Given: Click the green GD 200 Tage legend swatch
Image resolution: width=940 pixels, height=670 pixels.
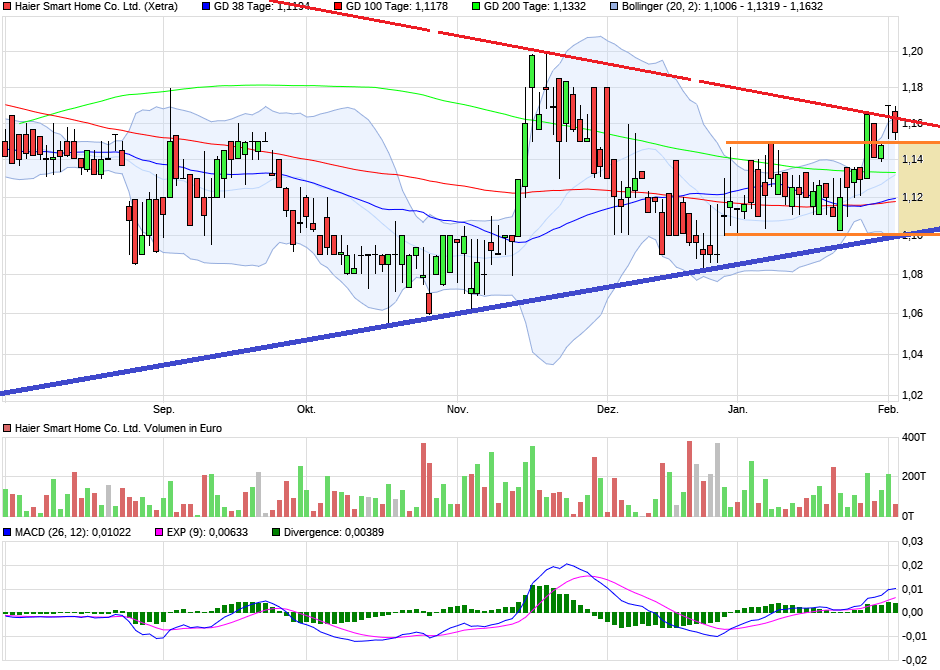Looking at the screenshot, I should pyautogui.click(x=476, y=6).
